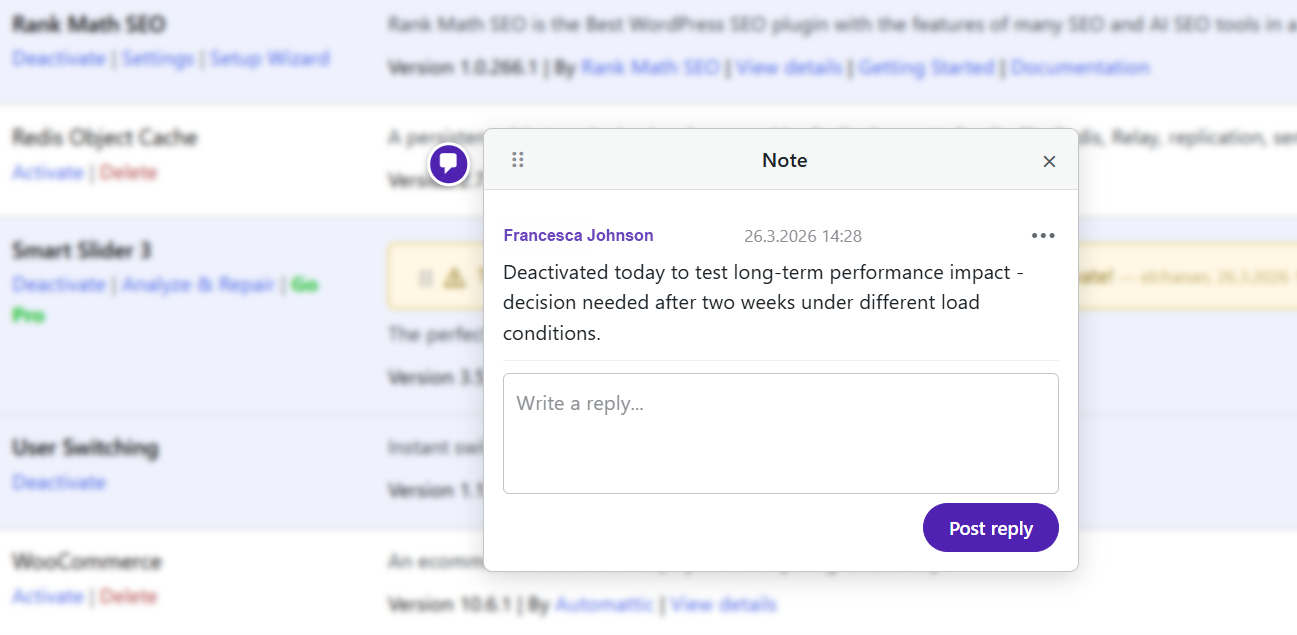Open Rank Math SEO Settings

158,60
